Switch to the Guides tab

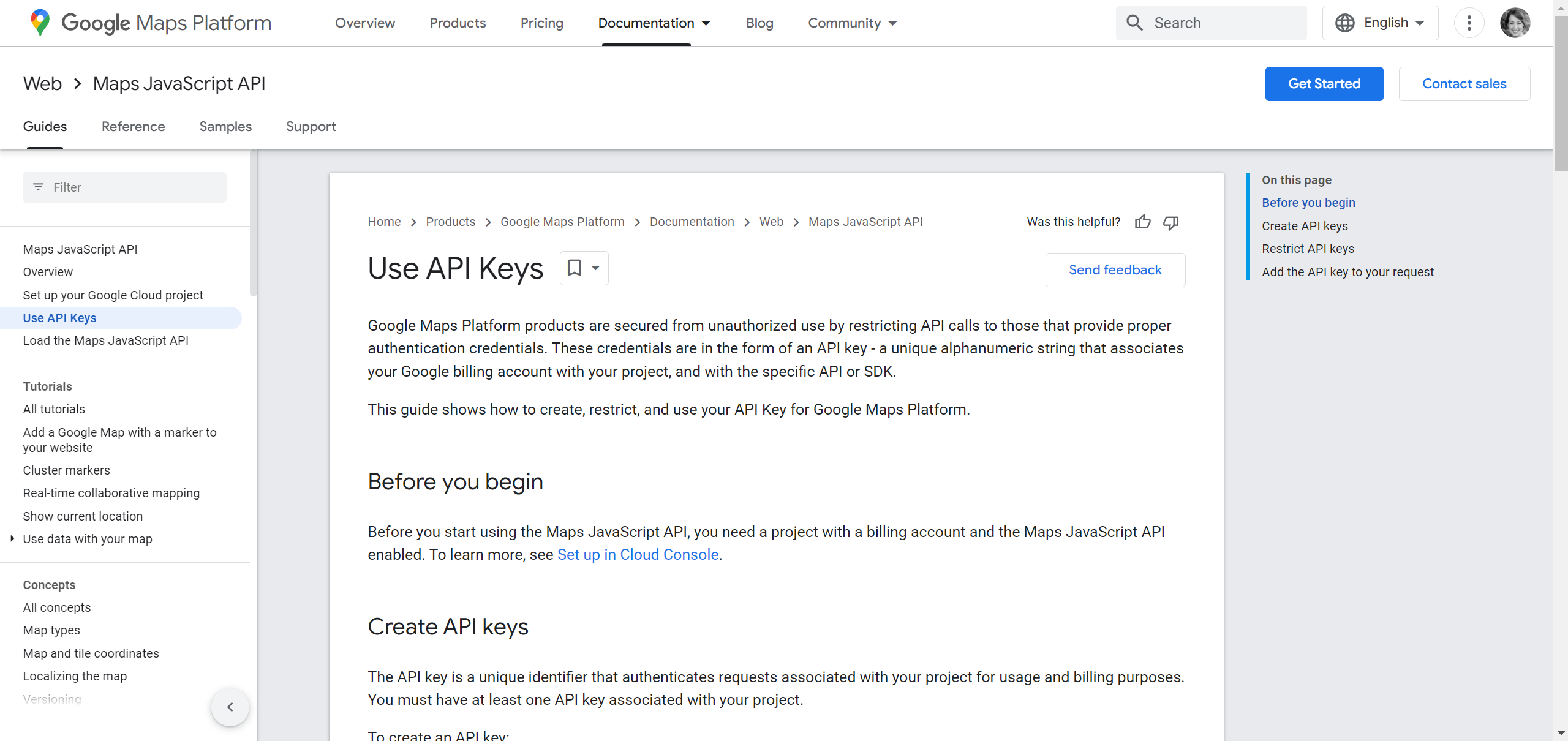click(45, 126)
